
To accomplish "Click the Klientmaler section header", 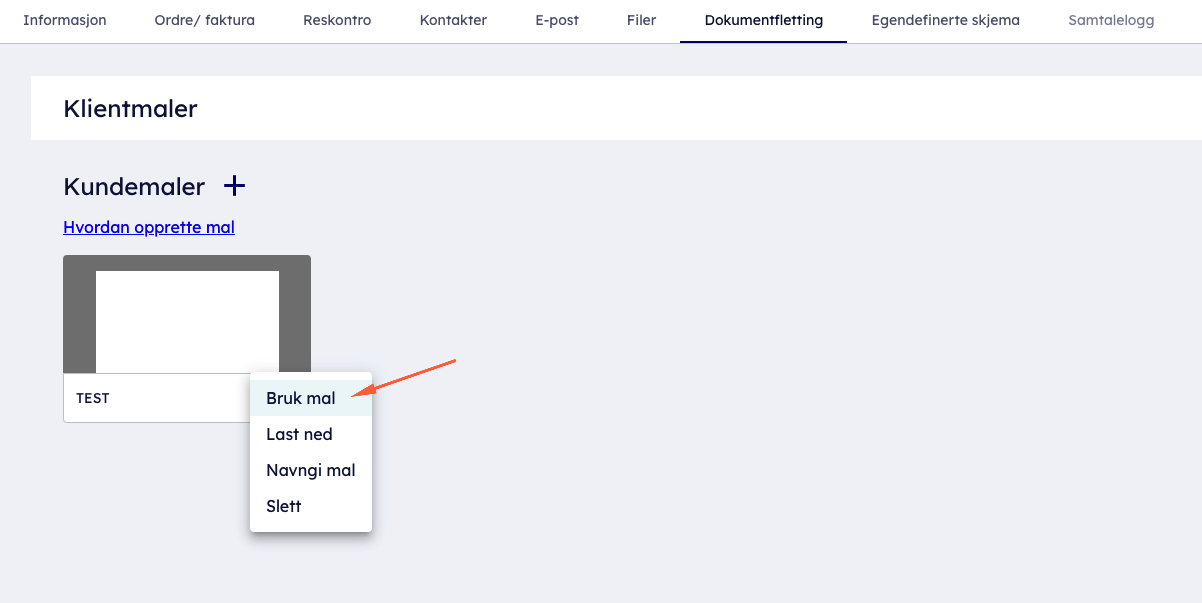I will coord(130,108).
